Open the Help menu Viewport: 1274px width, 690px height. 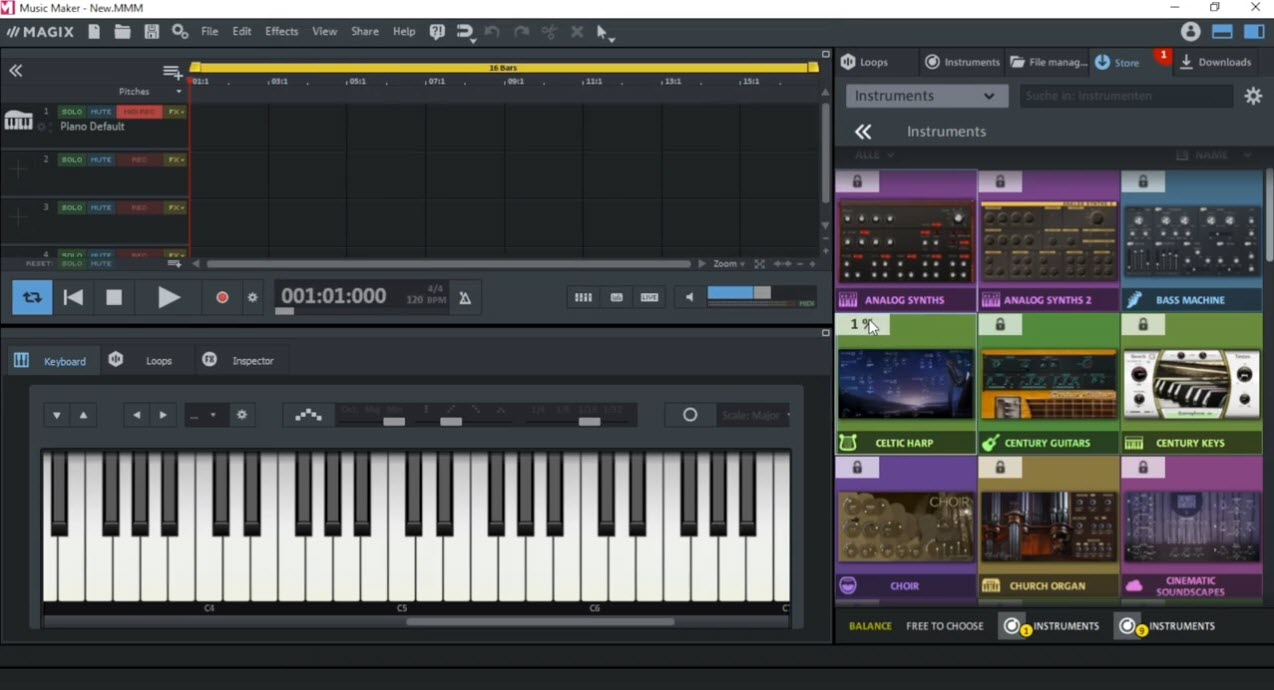coord(404,32)
